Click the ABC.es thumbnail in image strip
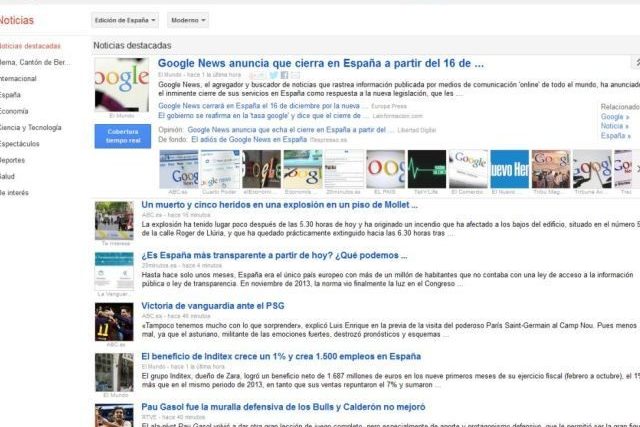This screenshot has height=427, width=640. point(179,169)
